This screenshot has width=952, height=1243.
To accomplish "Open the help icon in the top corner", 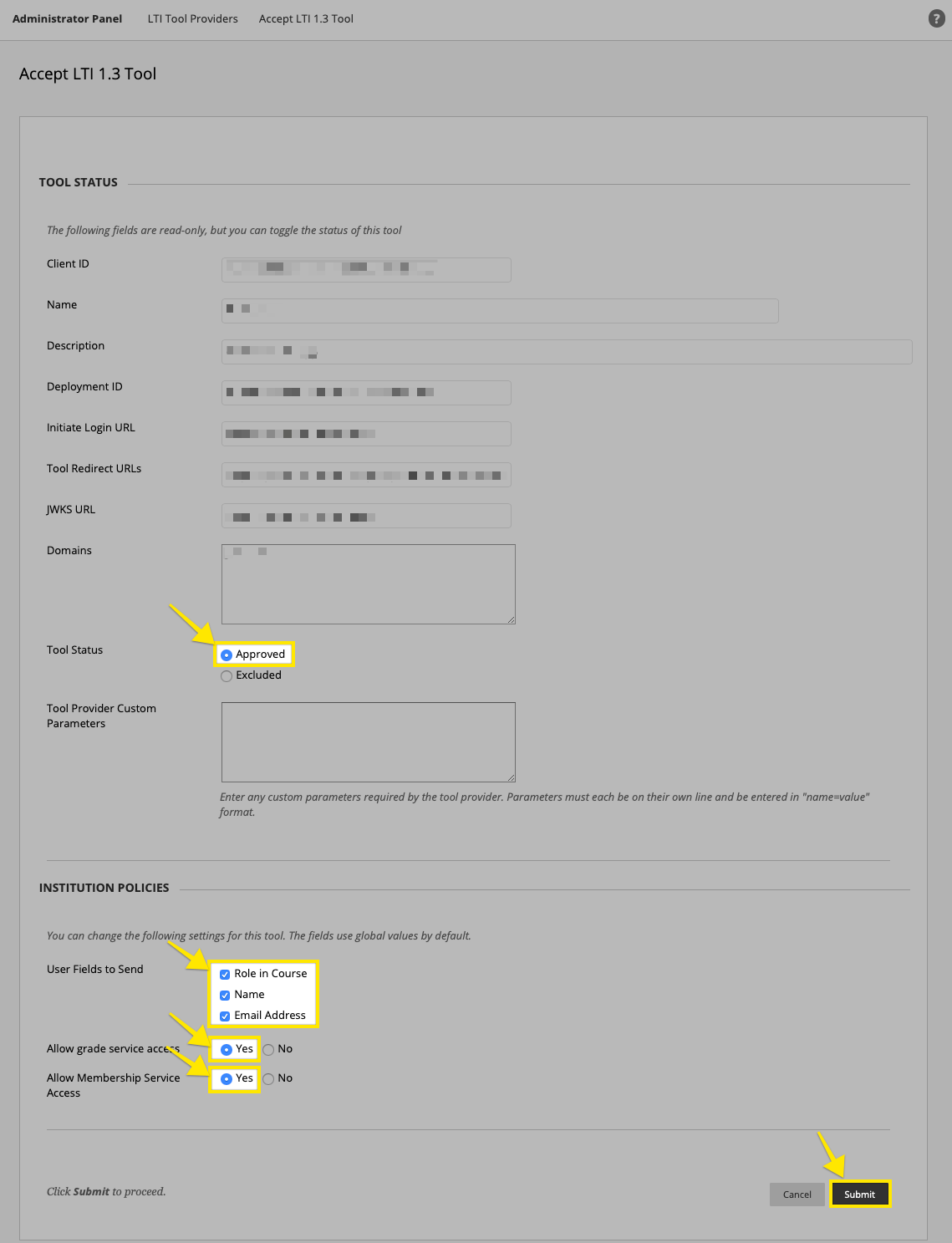I will 937,18.
